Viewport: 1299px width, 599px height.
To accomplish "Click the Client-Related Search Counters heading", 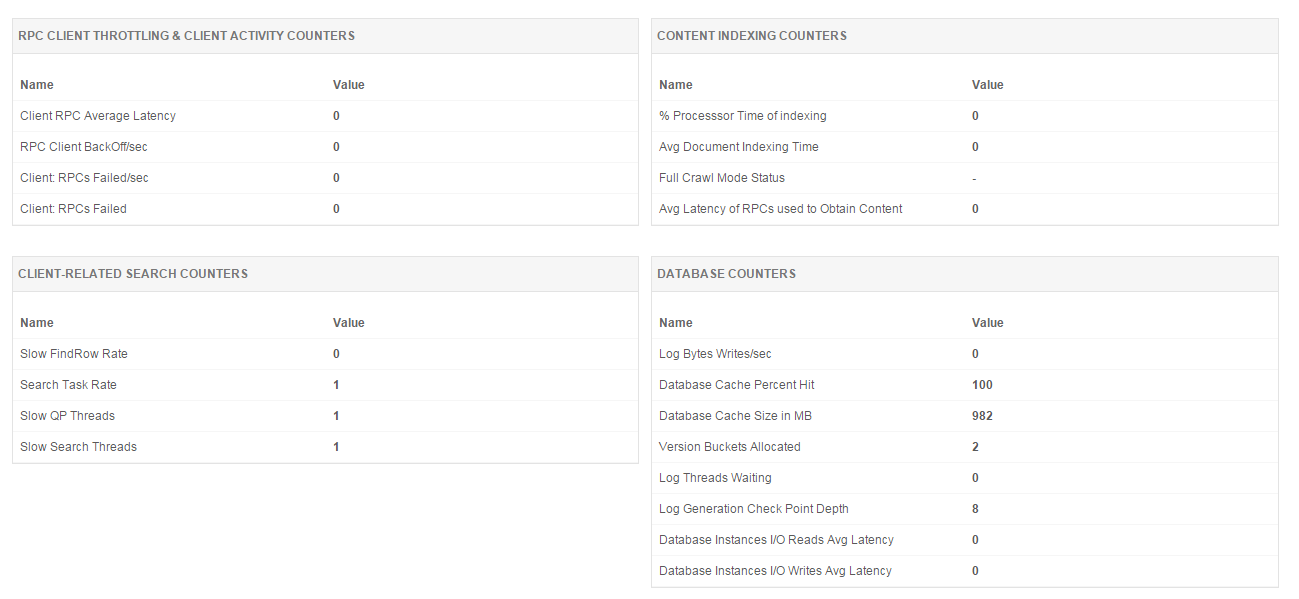I will tap(133, 274).
